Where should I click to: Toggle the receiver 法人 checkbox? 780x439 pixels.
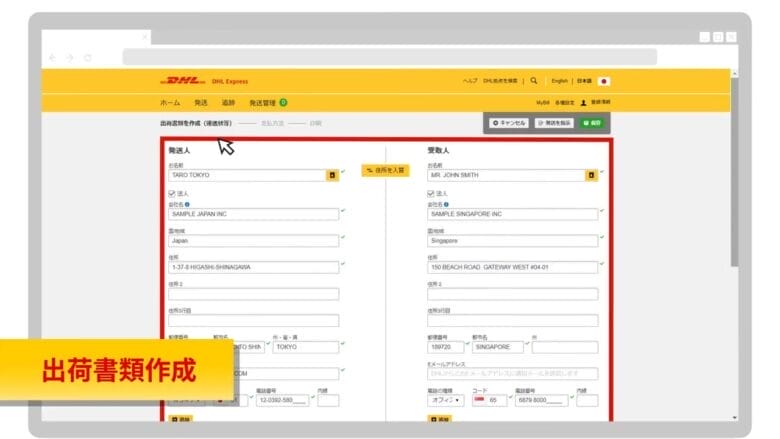(x=431, y=193)
